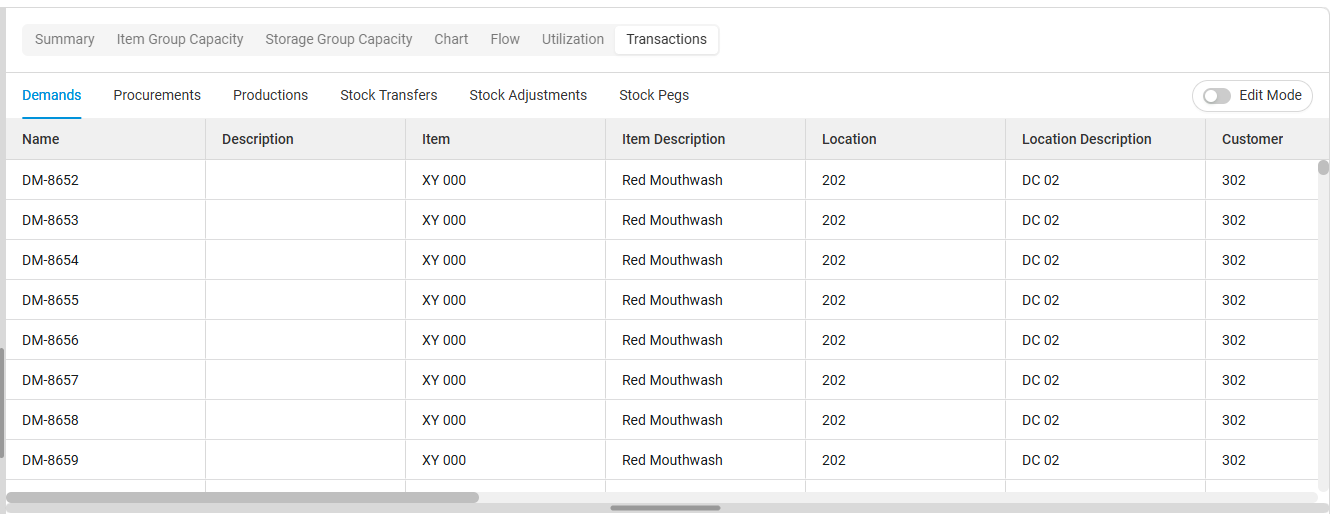
Task: Click the Item Description column header
Action: coord(706,140)
